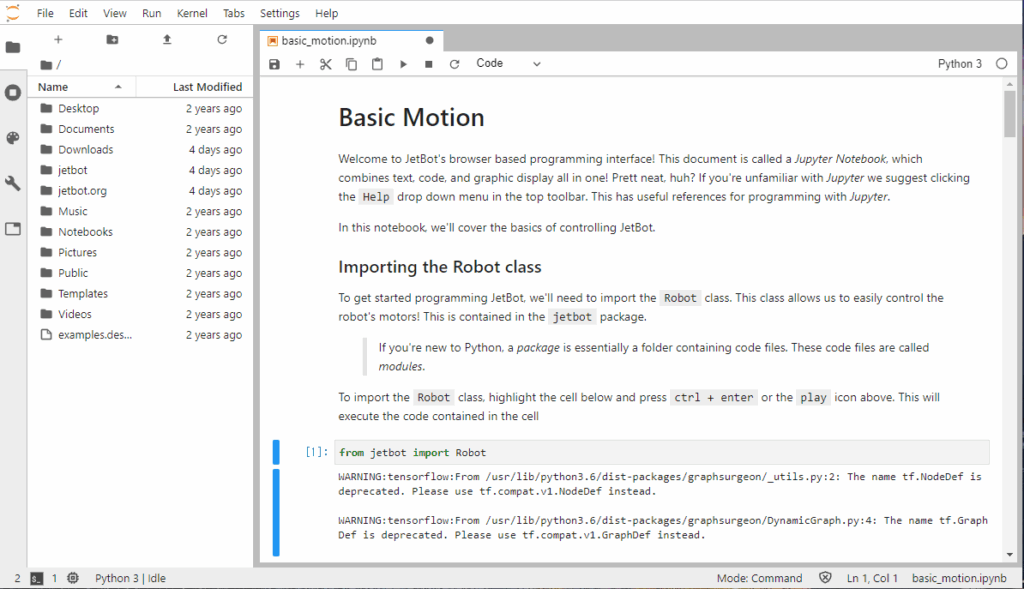The height and width of the screenshot is (589, 1024).
Task: Save the notebook with the floppy disk icon
Action: [x=275, y=64]
